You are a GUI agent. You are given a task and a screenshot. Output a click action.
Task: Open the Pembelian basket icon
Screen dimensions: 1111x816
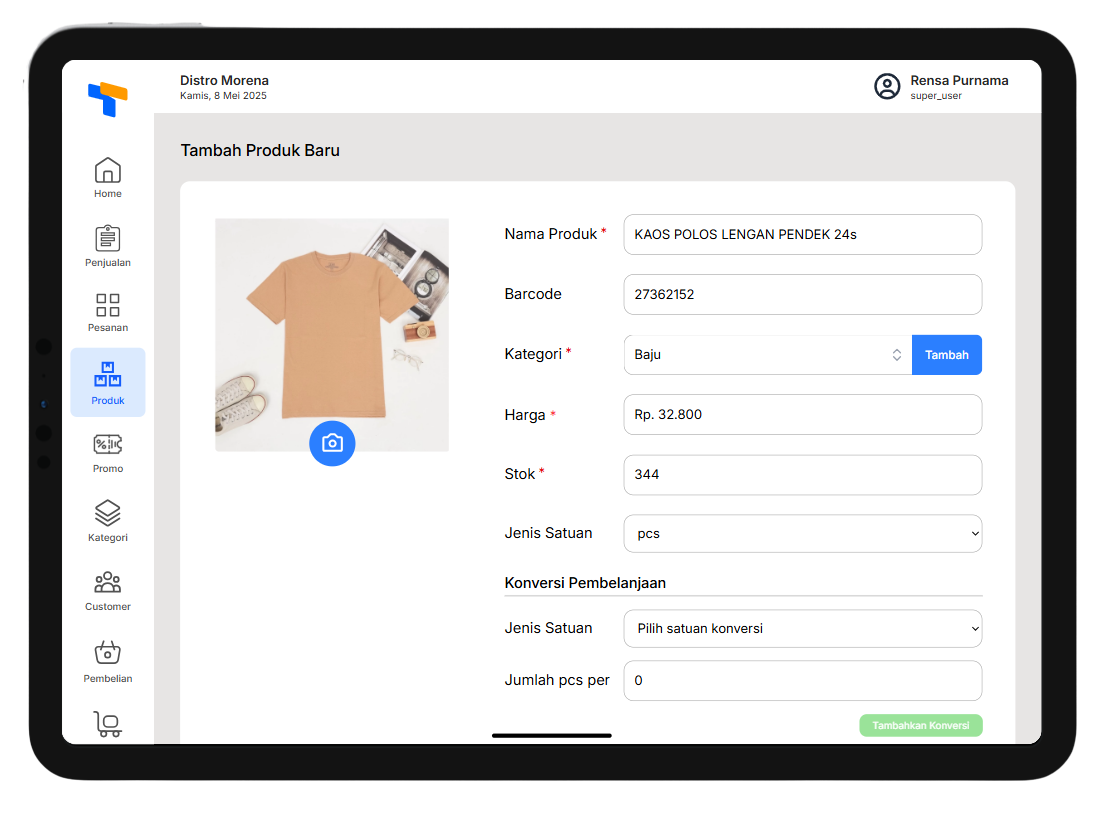point(107,653)
